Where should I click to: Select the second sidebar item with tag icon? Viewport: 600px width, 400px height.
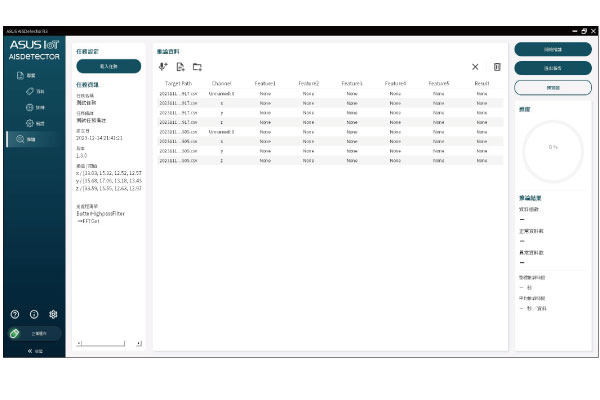(34, 91)
